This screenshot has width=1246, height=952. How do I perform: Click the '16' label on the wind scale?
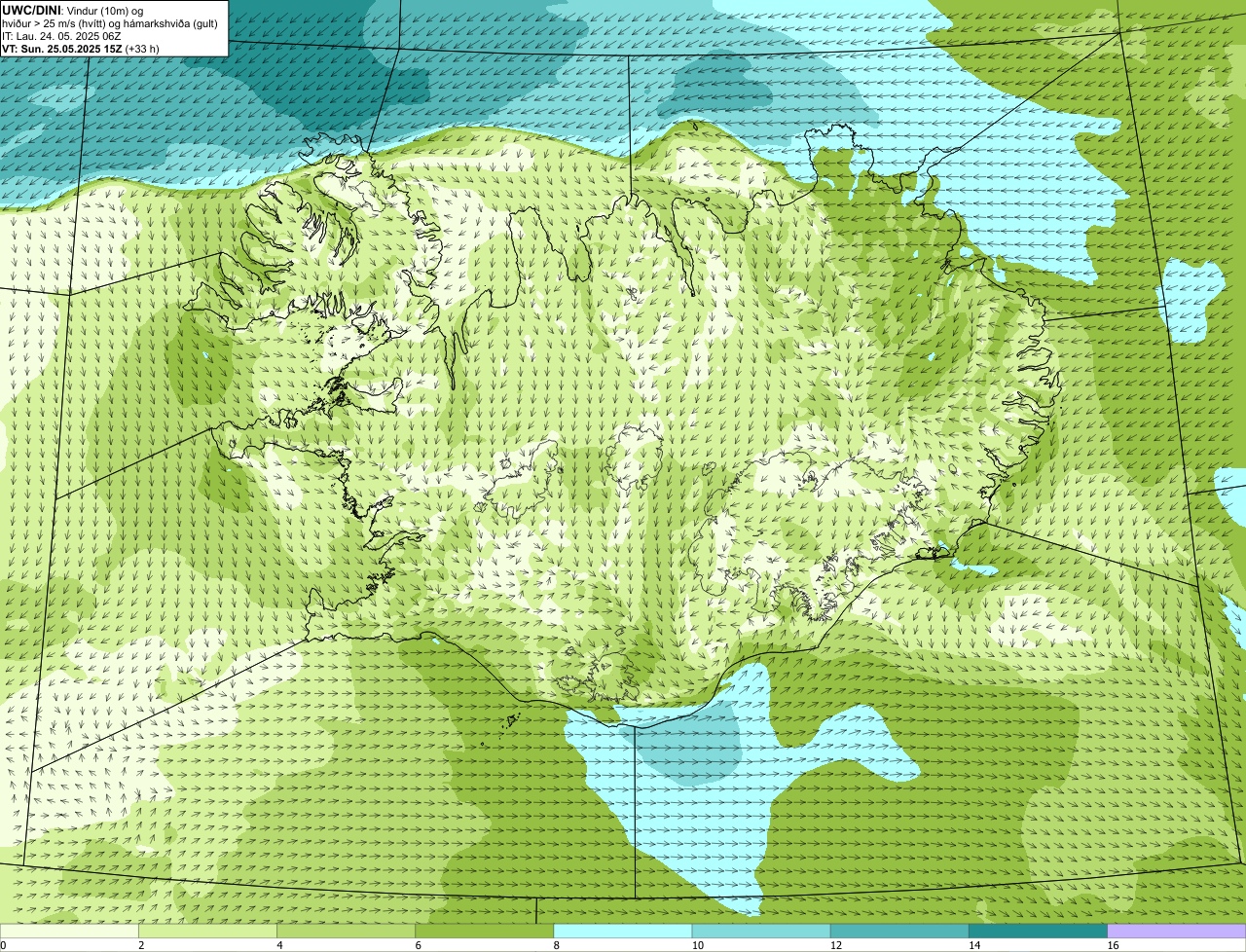point(1113,945)
